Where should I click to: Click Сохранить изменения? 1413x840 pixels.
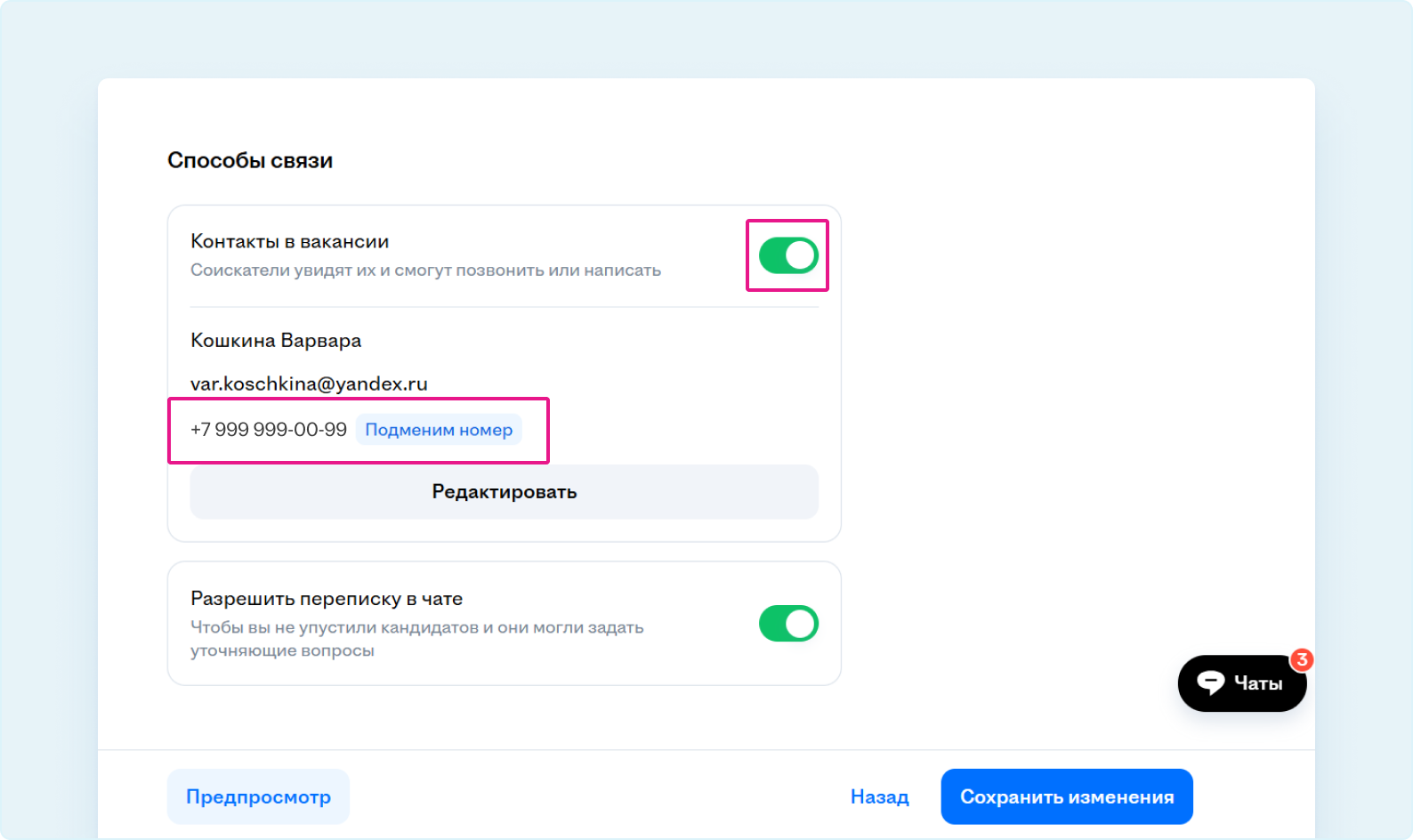(1066, 796)
